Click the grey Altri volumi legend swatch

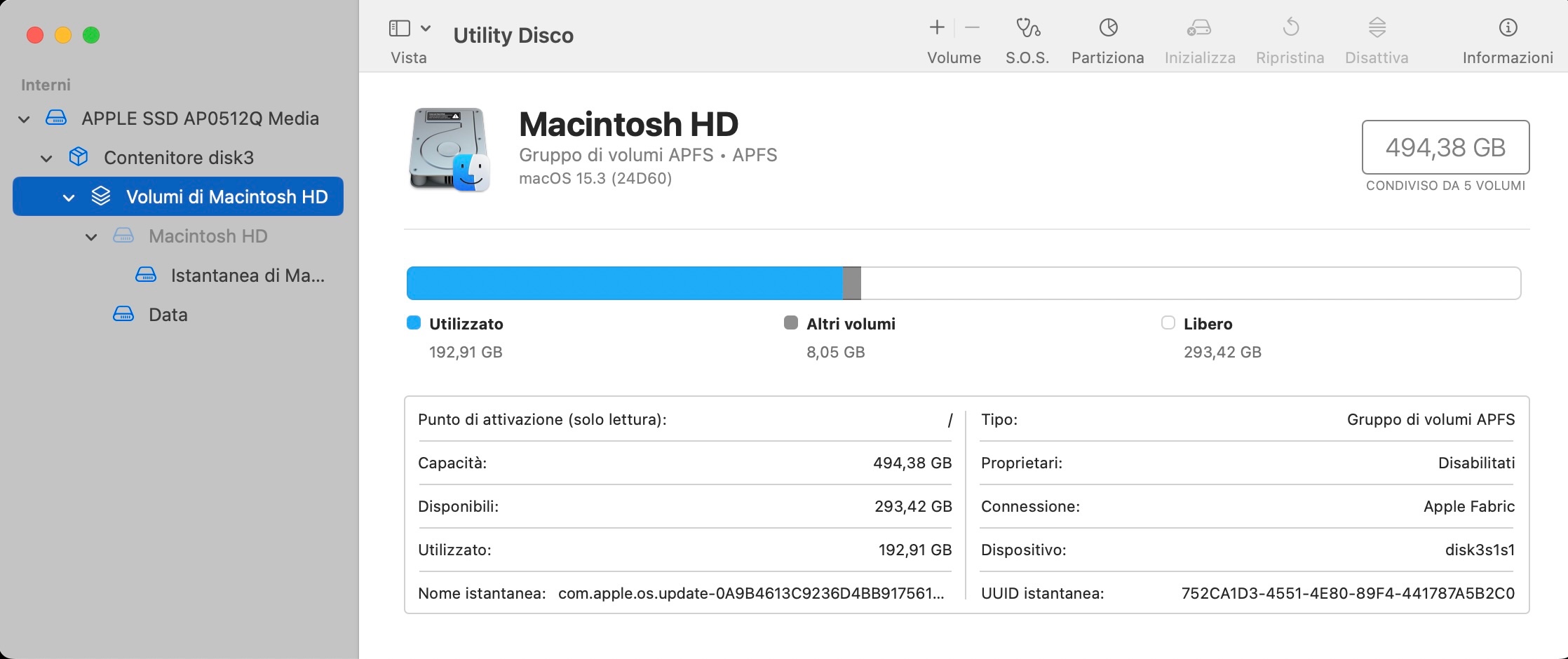tap(791, 322)
